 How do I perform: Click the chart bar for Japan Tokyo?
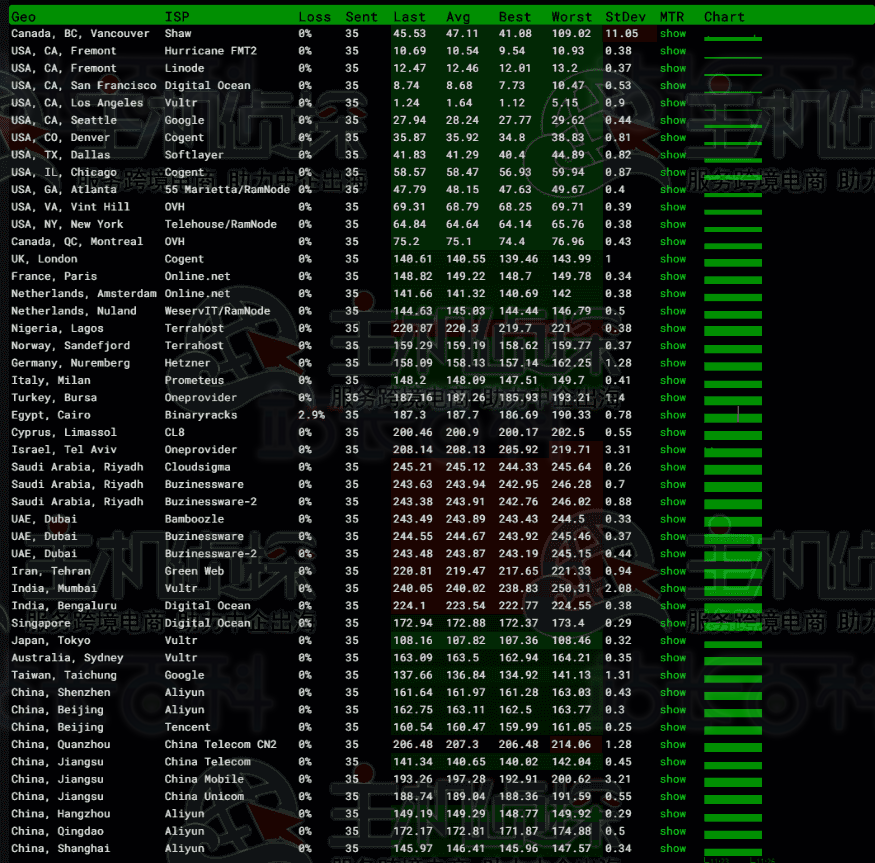point(733,643)
